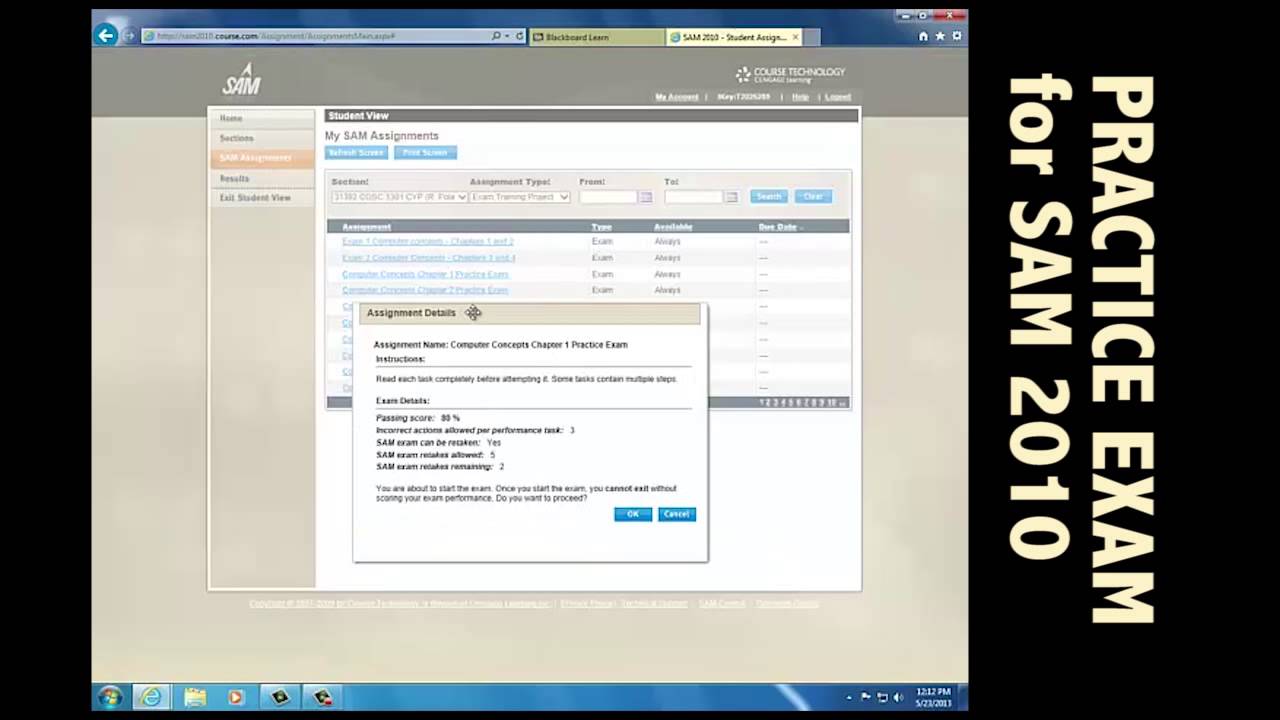Open the browser Tools gear icon
1280x720 pixels.
957,36
